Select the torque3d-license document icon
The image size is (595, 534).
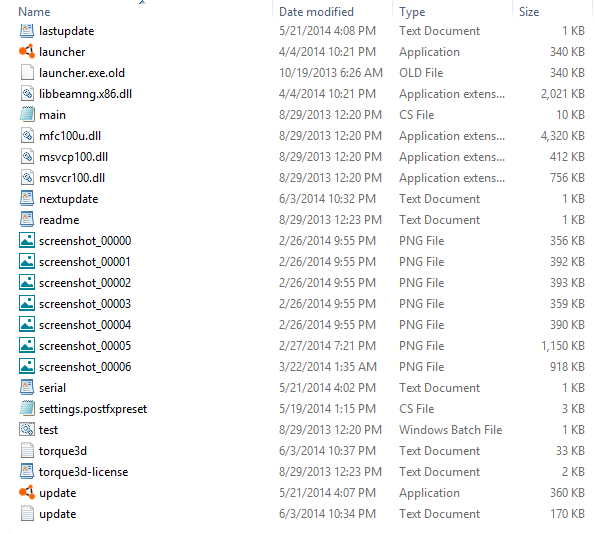[27, 472]
